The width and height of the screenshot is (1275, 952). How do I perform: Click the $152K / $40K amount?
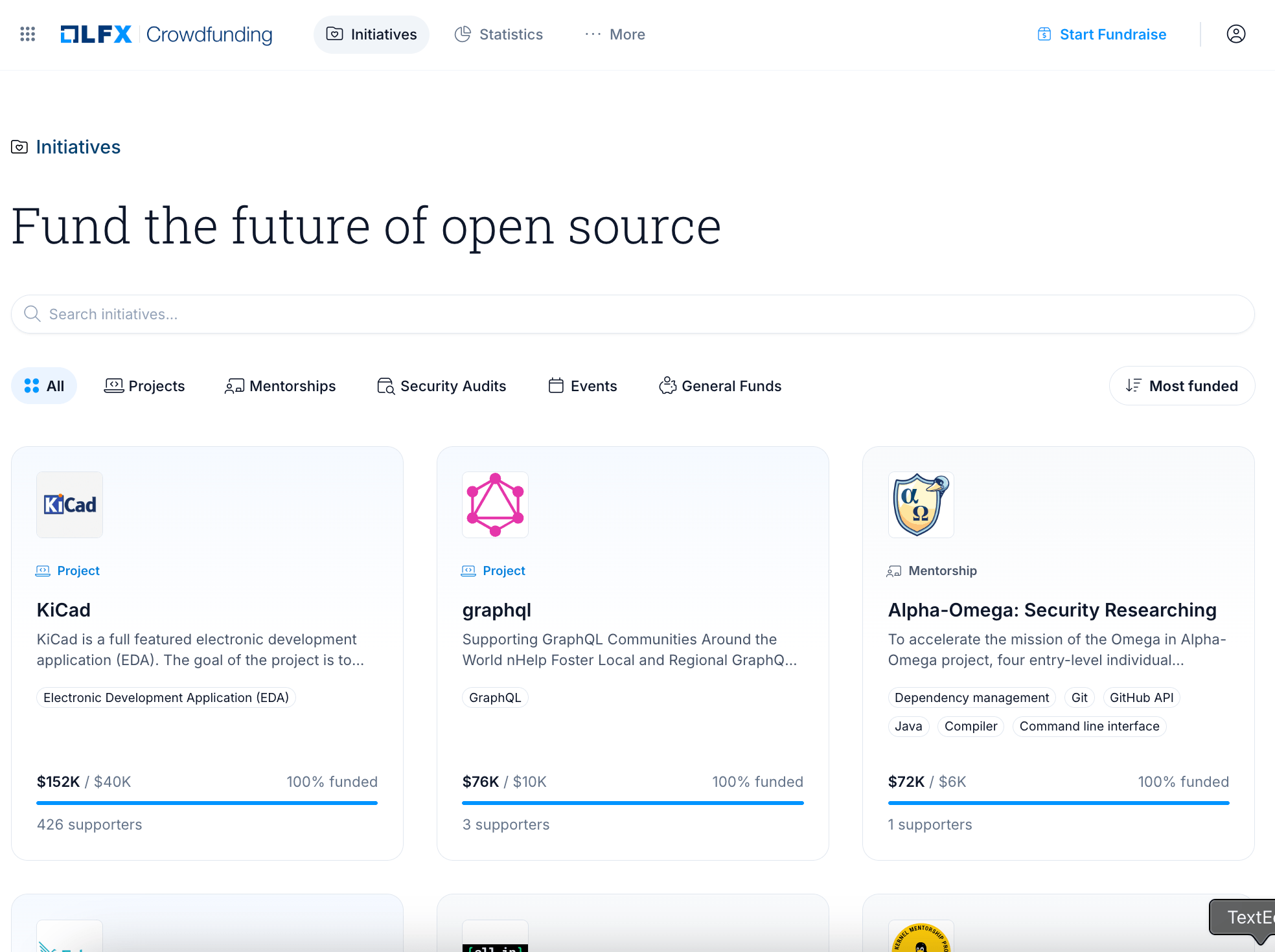[84, 782]
